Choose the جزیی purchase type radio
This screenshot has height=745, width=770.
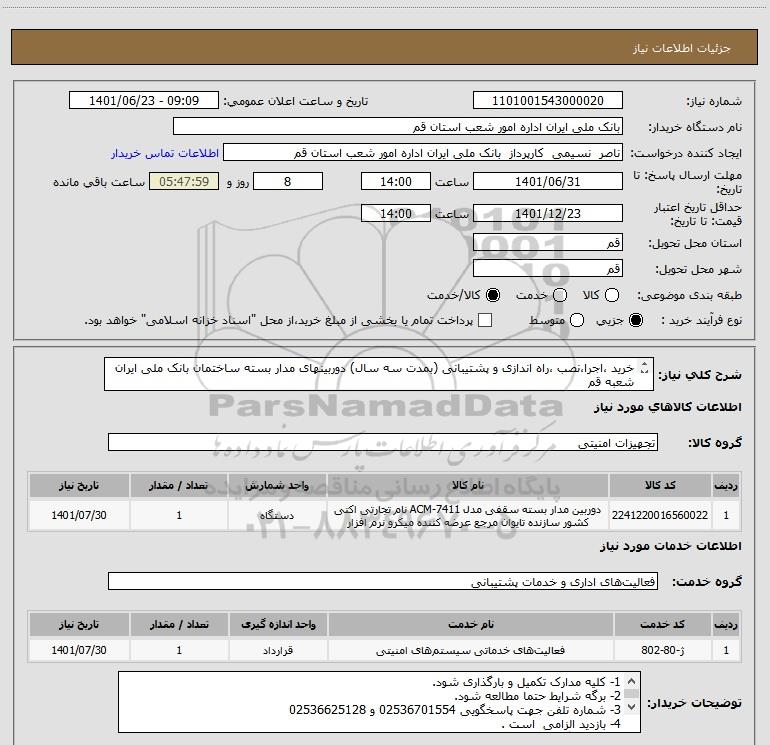636,320
